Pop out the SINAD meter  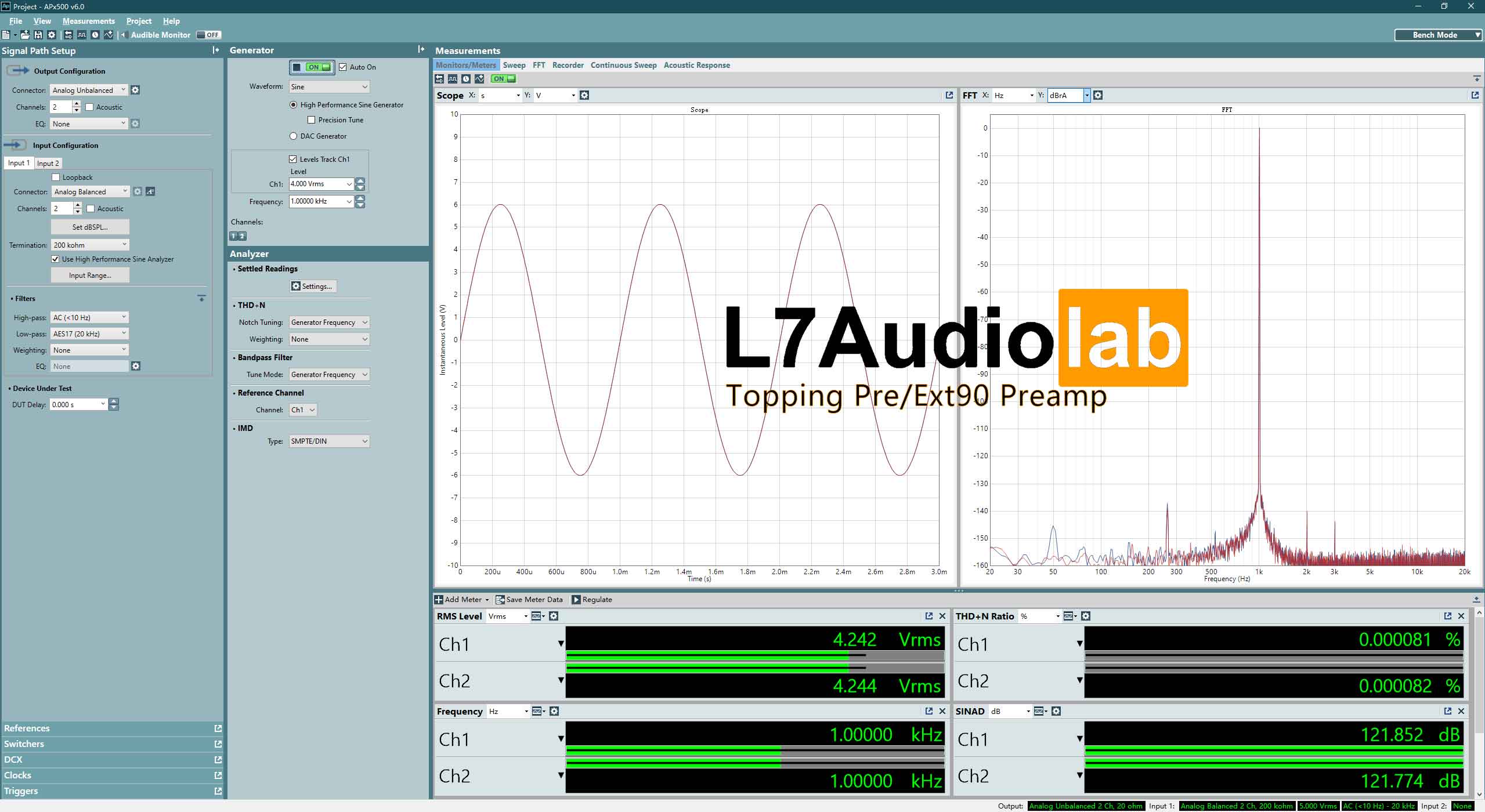(1448, 711)
